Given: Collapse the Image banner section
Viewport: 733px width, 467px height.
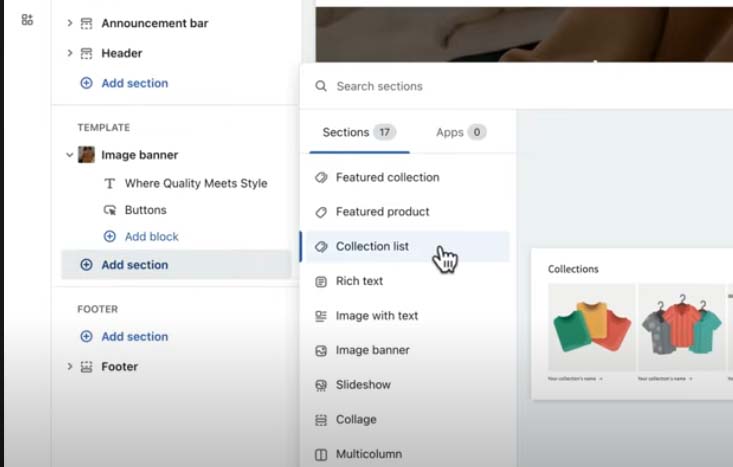Looking at the screenshot, I should tap(70, 155).
